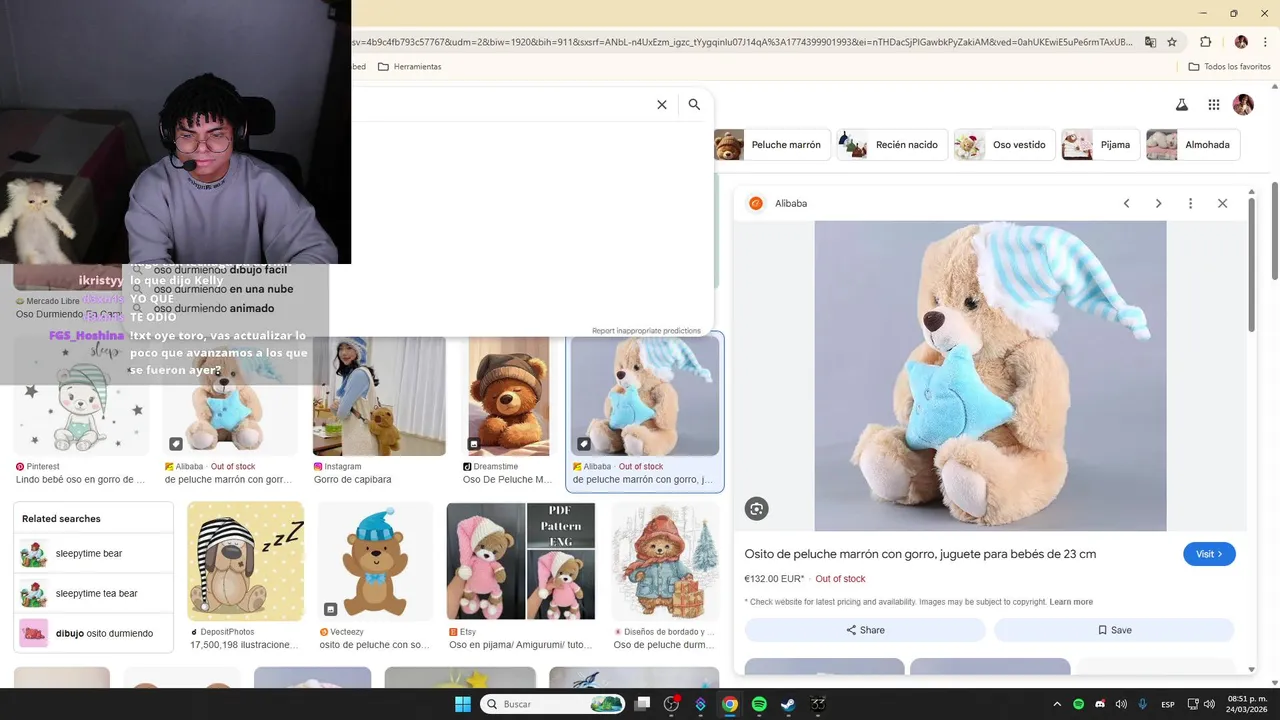This screenshot has width=1280, height=720.
Task: Close the Alibaba image preview panel
Action: point(1222,203)
